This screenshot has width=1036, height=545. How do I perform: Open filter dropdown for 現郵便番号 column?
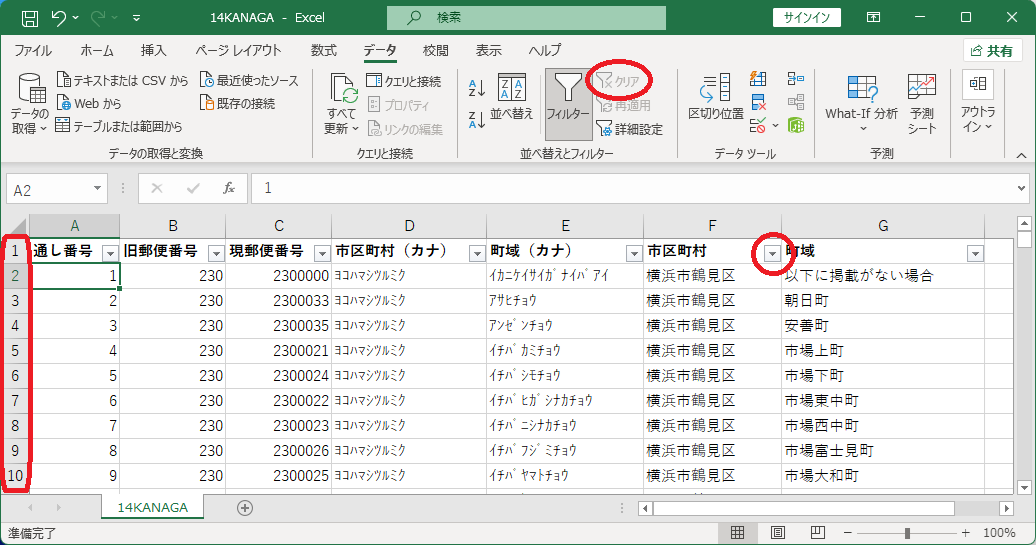click(x=322, y=253)
